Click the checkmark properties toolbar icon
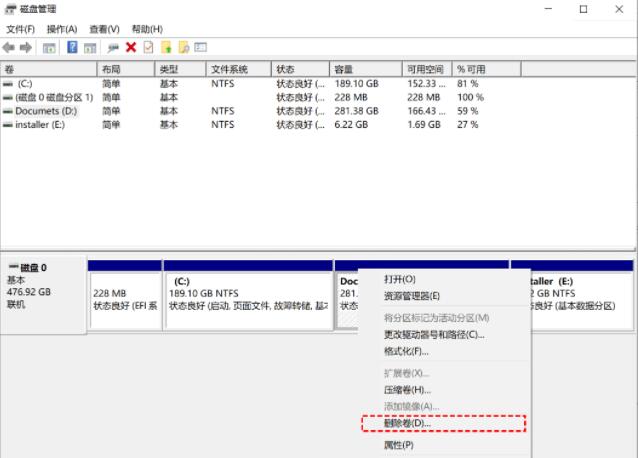The width and height of the screenshot is (638, 458). coord(148,47)
